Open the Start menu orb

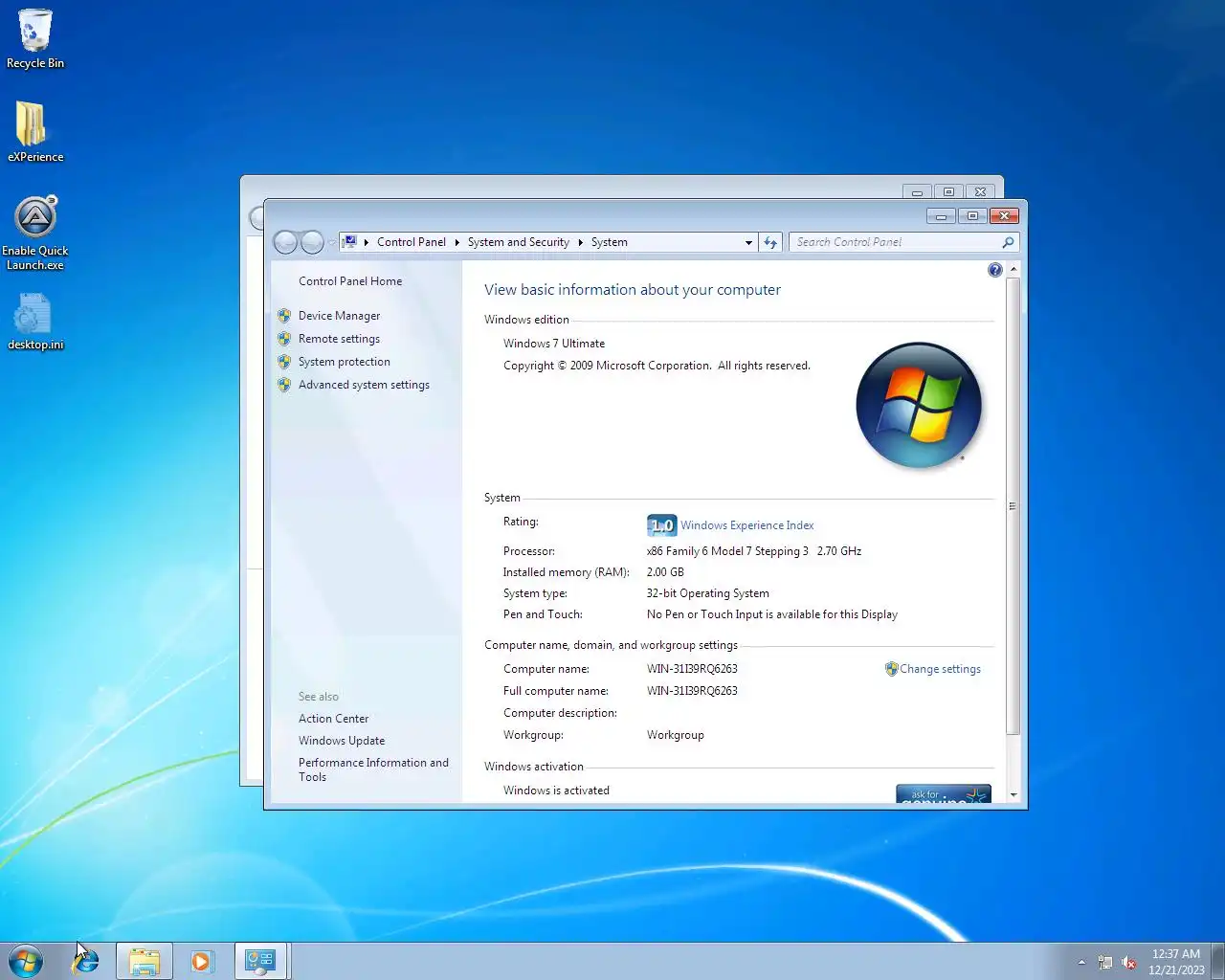[26, 961]
